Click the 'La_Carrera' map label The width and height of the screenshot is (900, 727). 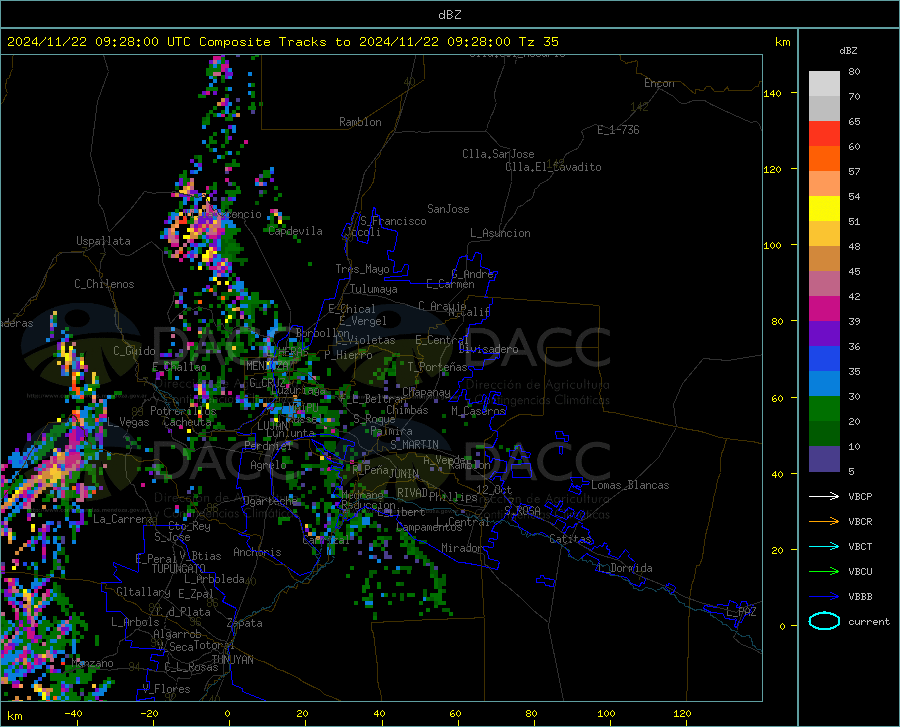(x=123, y=519)
